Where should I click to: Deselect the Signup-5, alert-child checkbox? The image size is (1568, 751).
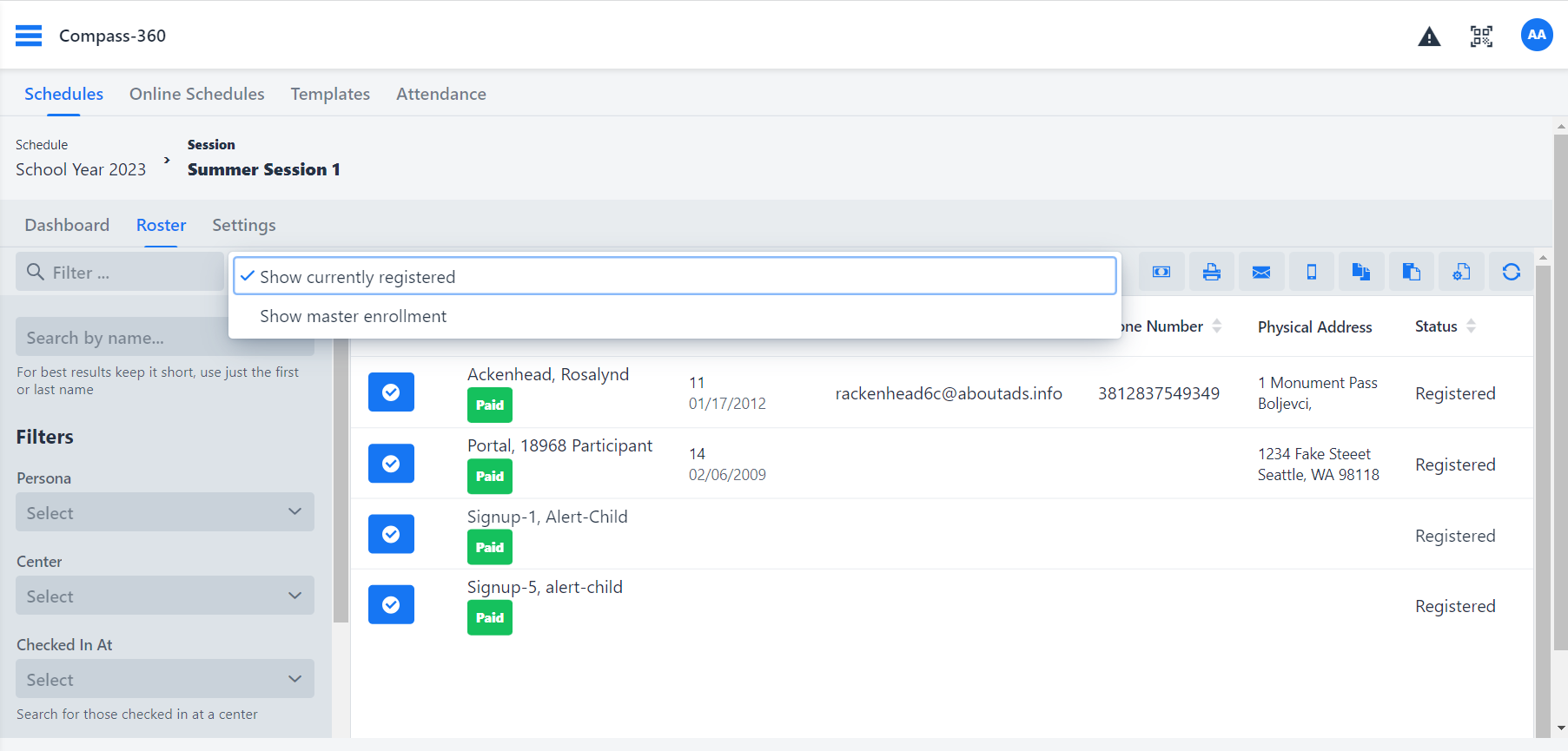click(x=391, y=605)
